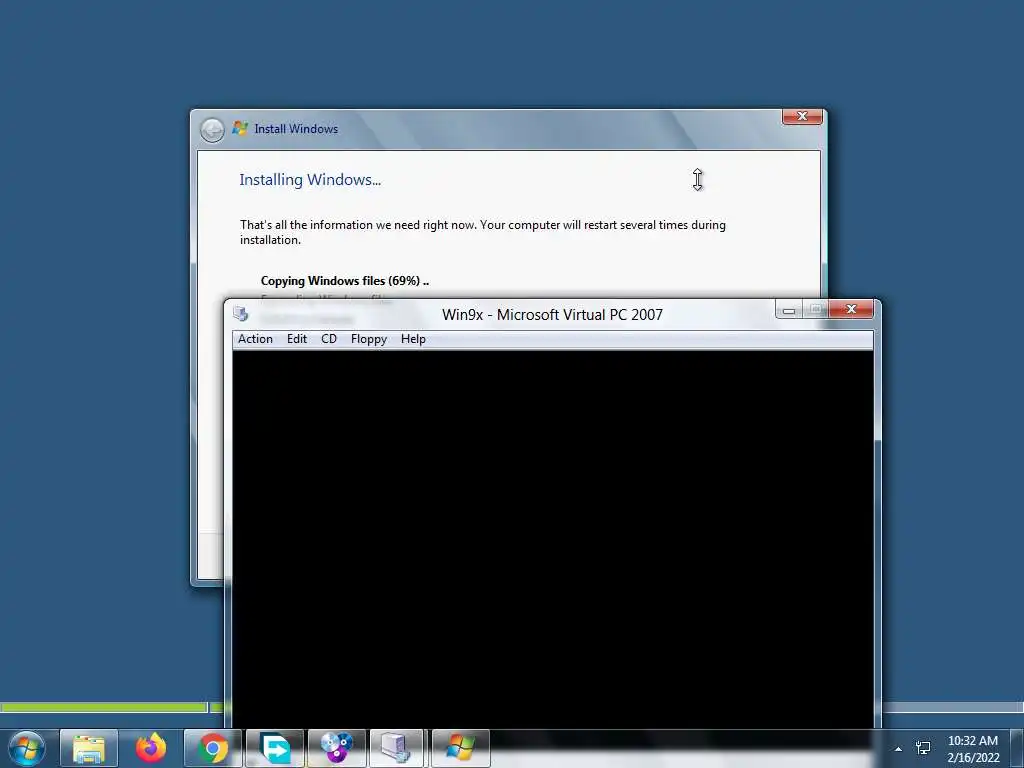Click 'Copying Windows files (69%)' status text
Image resolution: width=1024 pixels, height=768 pixels.
click(x=344, y=281)
